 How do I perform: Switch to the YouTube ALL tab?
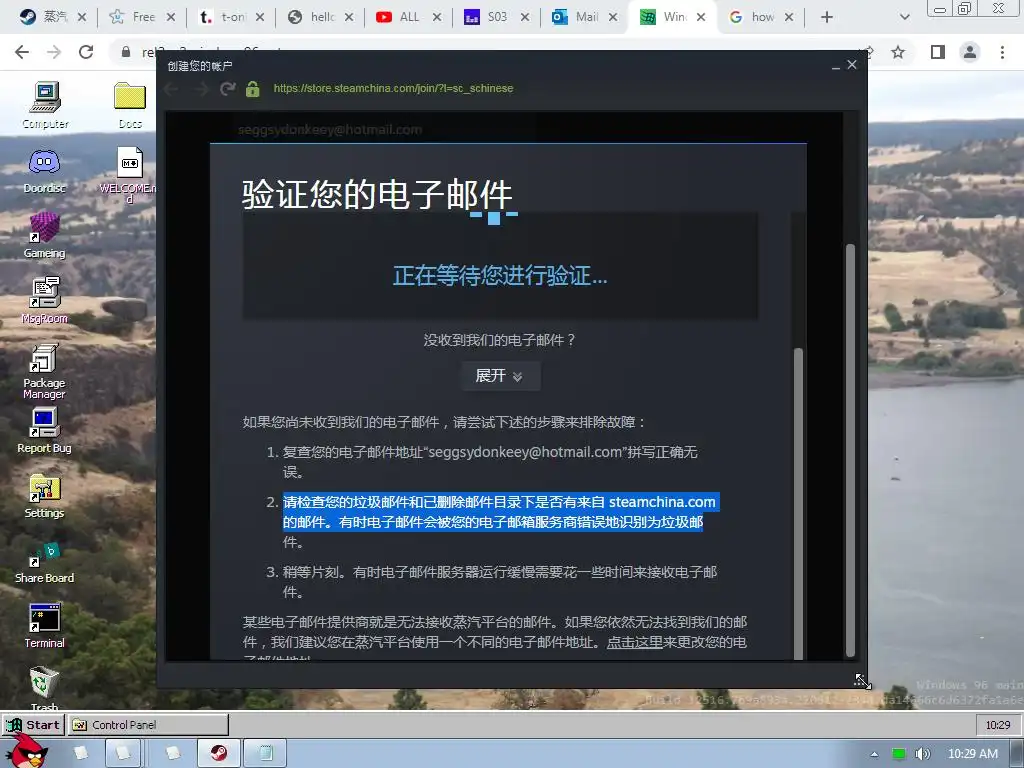click(x=409, y=17)
